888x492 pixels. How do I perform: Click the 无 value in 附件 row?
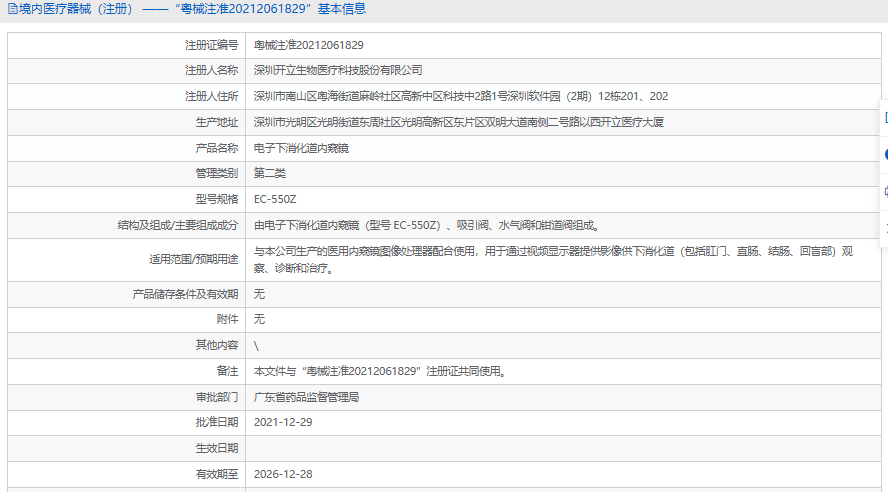click(x=259, y=319)
